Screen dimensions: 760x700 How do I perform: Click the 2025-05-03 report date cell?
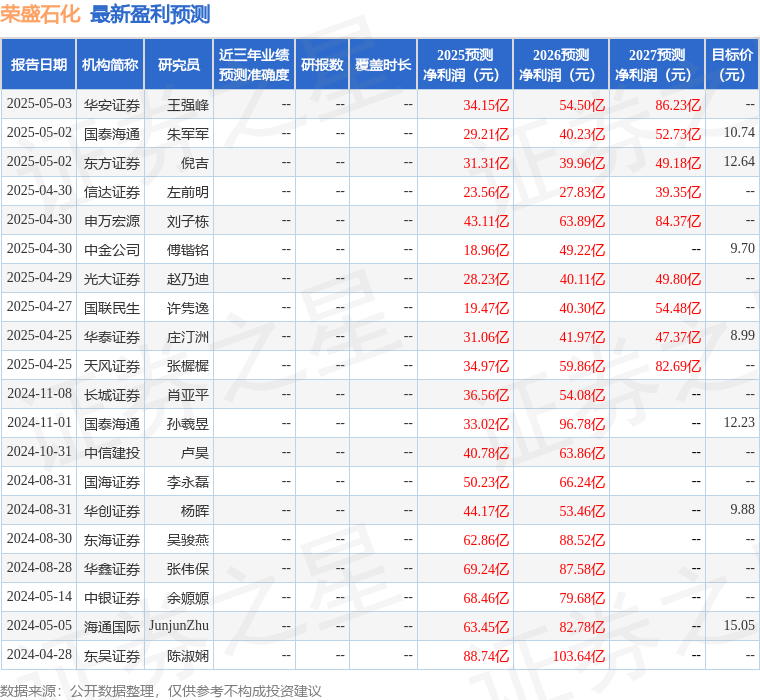point(39,104)
